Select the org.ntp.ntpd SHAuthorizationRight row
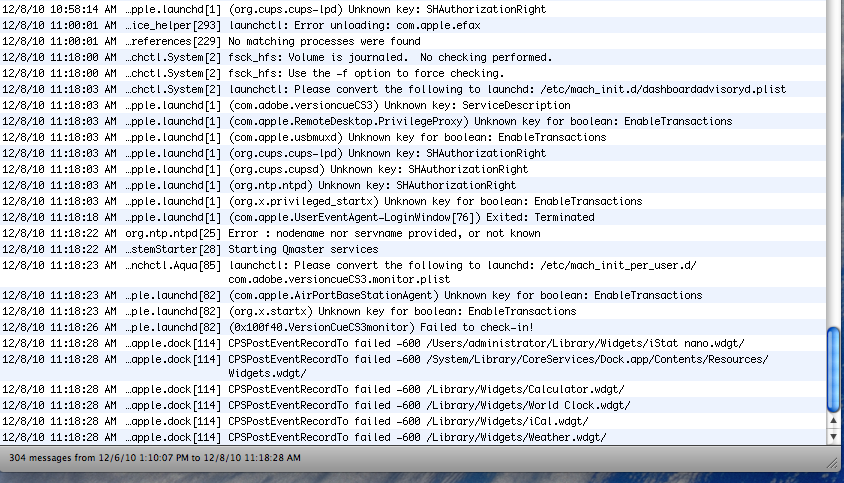The height and width of the screenshot is (483, 844). pyautogui.click(x=413, y=185)
